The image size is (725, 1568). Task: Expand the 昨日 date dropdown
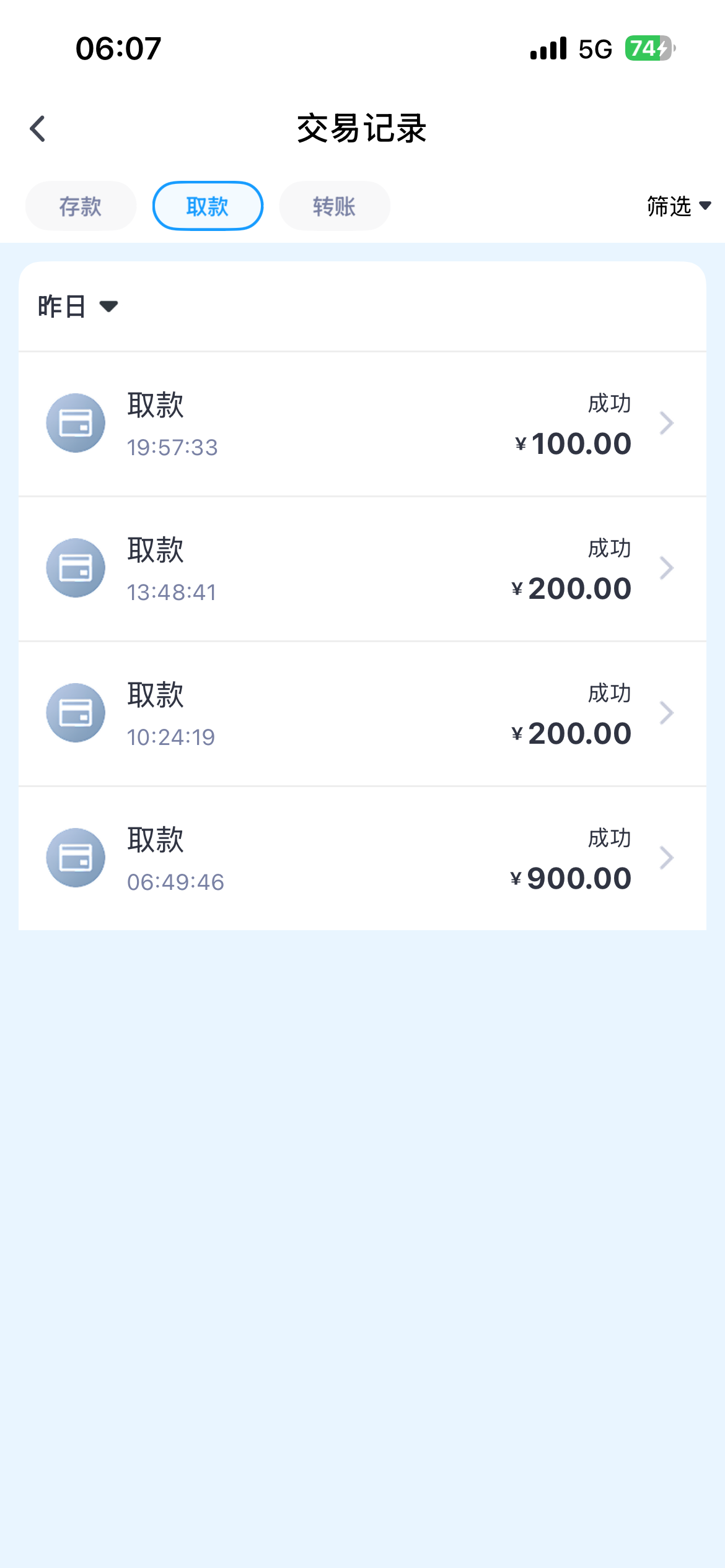pos(78,307)
